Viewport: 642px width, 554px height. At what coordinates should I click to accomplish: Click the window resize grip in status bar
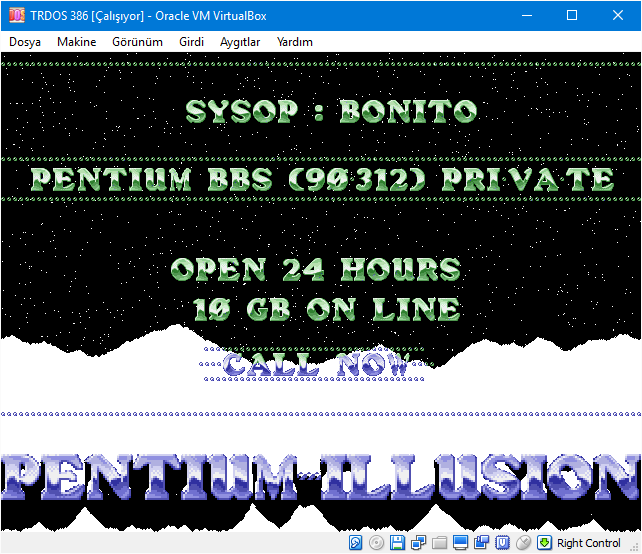[x=636, y=548]
